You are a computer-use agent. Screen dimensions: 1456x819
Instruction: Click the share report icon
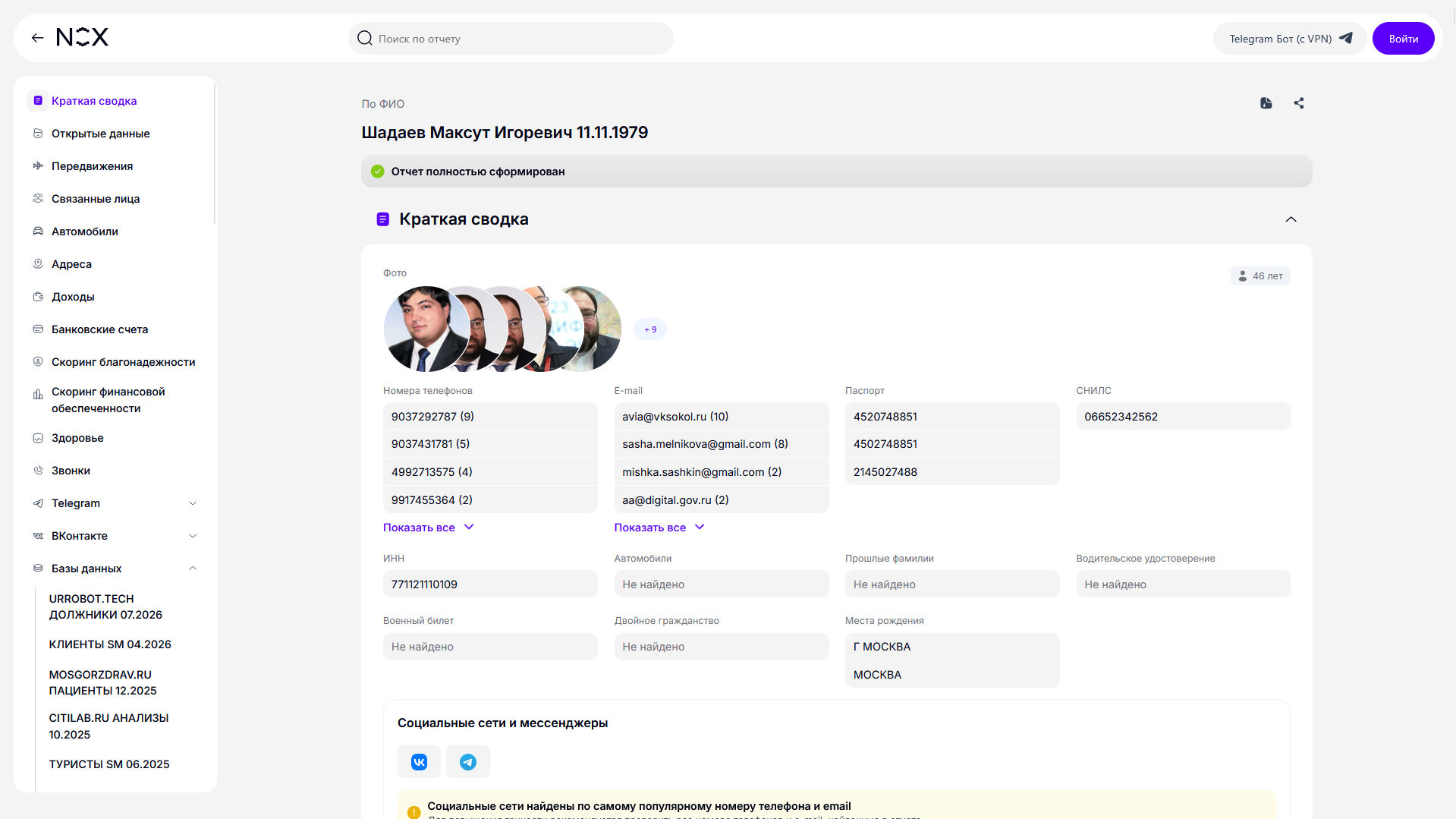pos(1299,103)
